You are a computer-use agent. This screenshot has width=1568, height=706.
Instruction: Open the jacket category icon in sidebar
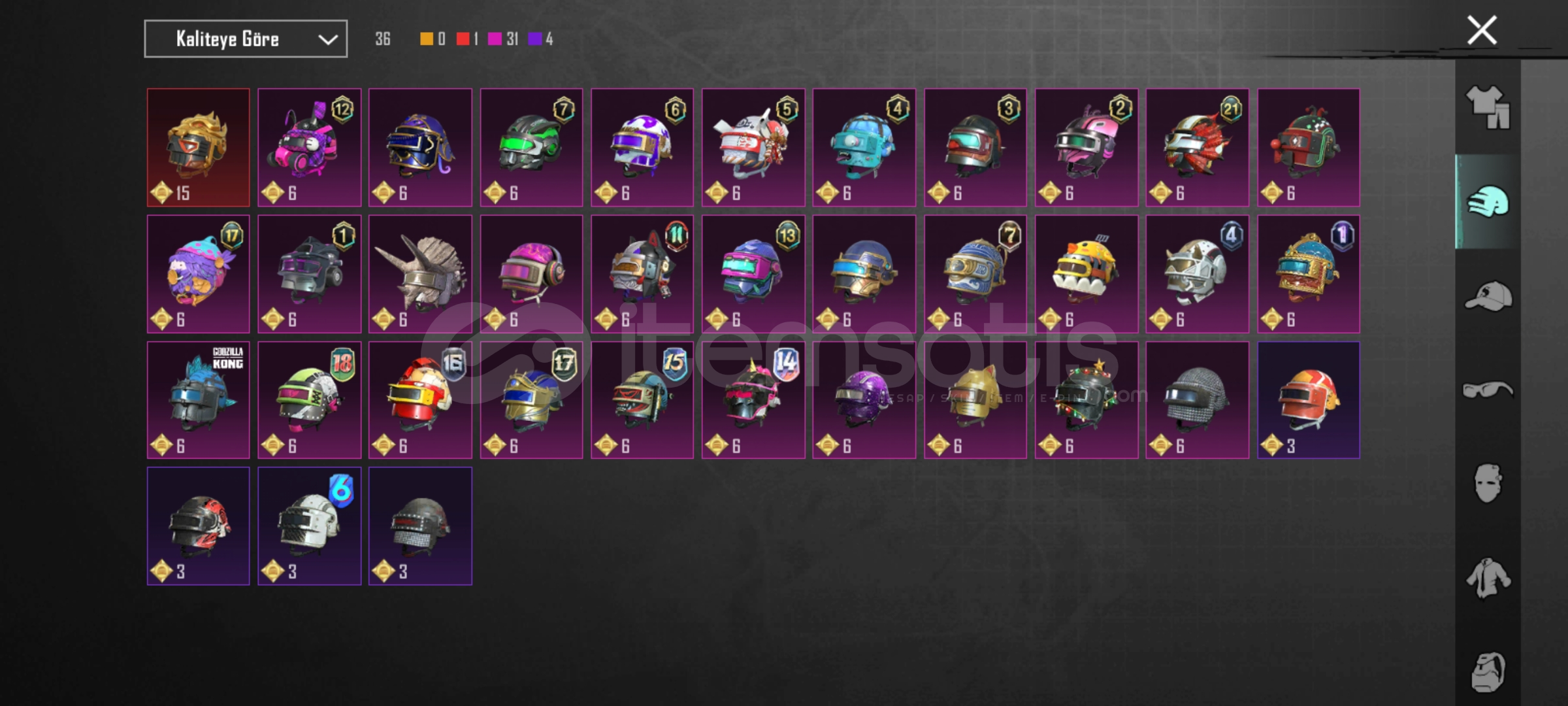point(1488,578)
